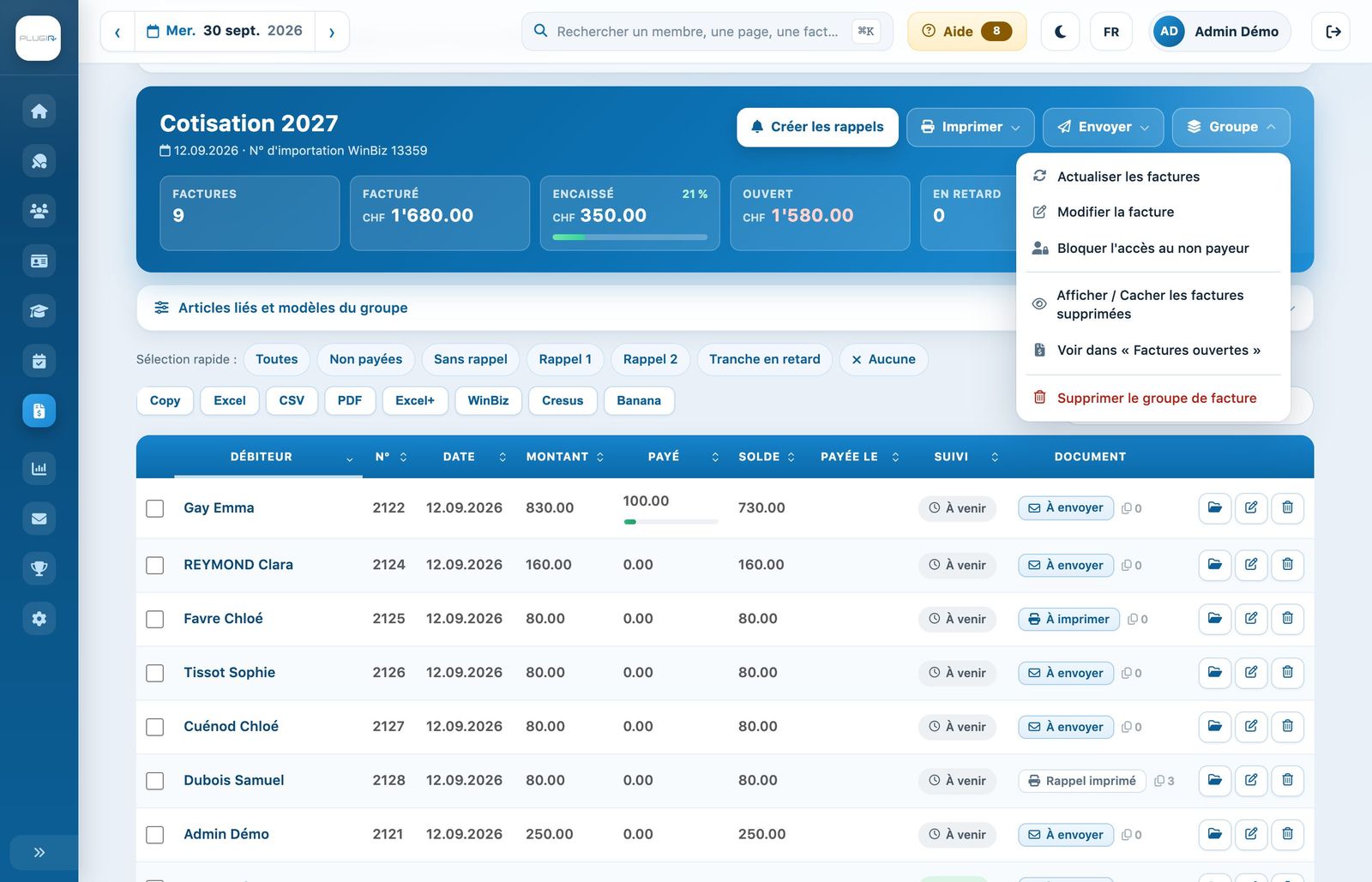Edit Dubois Samuel invoice with pencil icon

[x=1251, y=780]
